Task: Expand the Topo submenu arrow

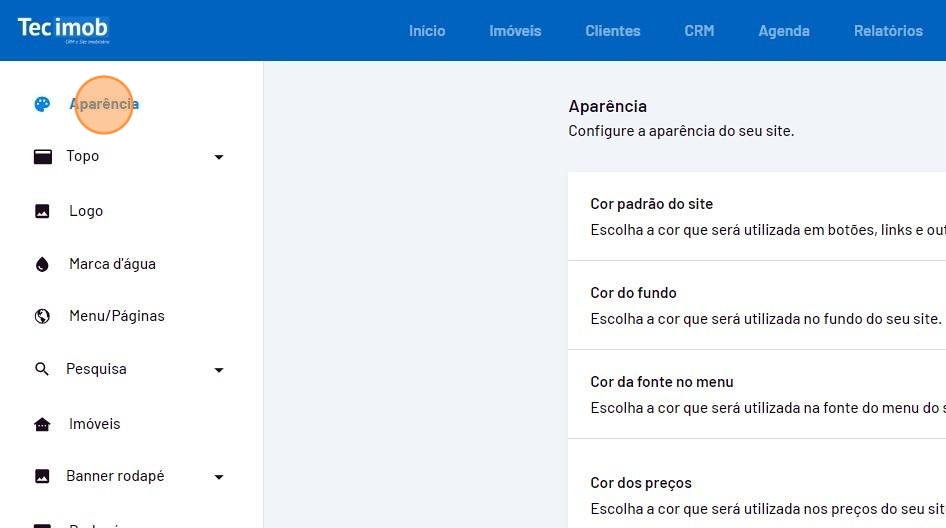Action: pyautogui.click(x=219, y=157)
